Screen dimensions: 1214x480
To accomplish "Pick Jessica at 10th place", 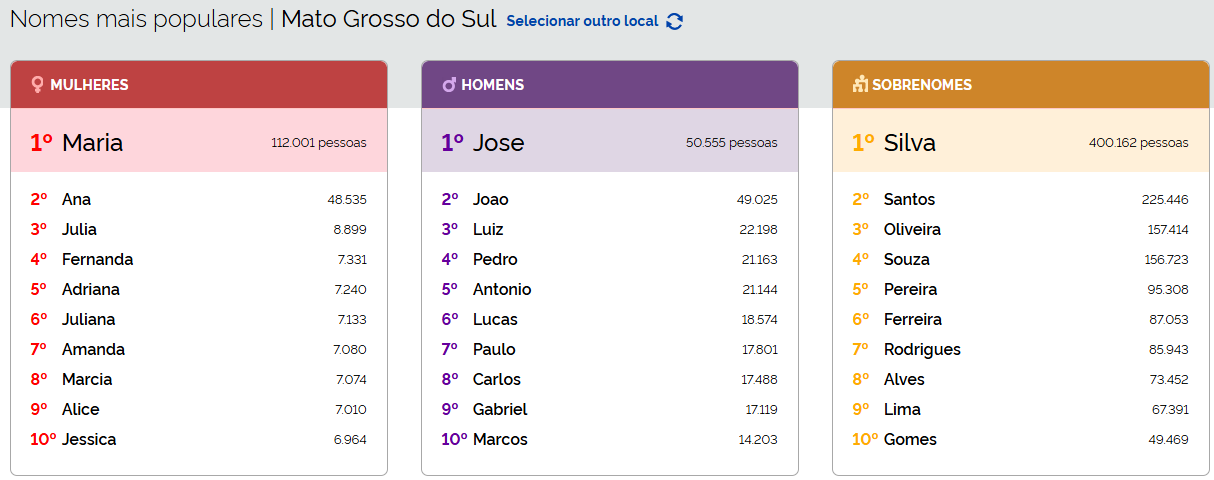I will click(89, 439).
